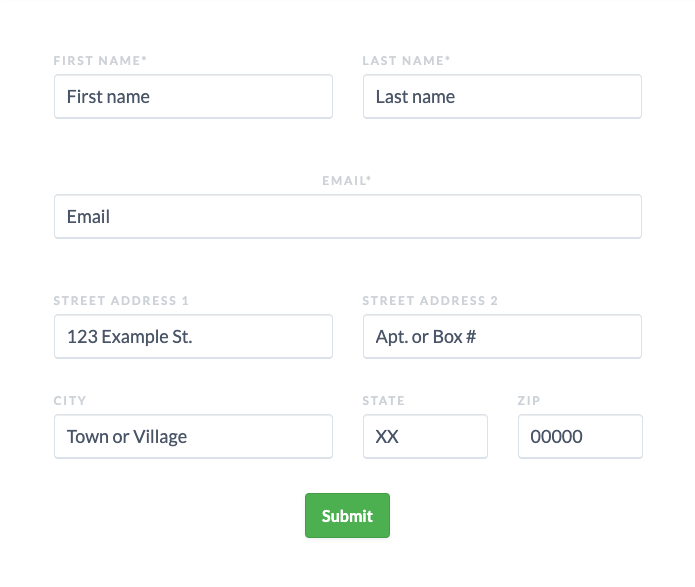Click the FIRST NAME label

click(97, 61)
